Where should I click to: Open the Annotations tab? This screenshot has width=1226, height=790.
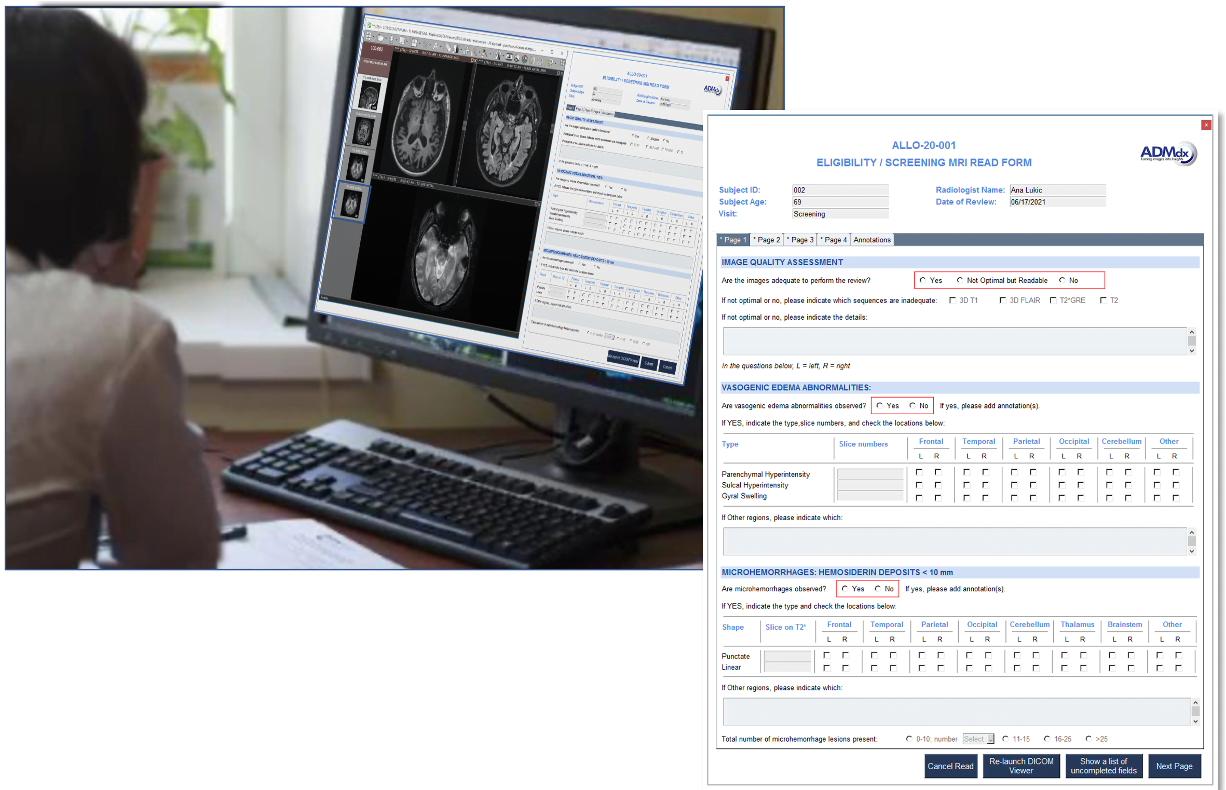(872, 240)
